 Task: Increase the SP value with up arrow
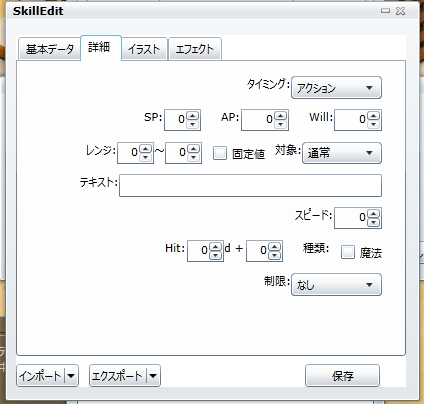[192, 116]
